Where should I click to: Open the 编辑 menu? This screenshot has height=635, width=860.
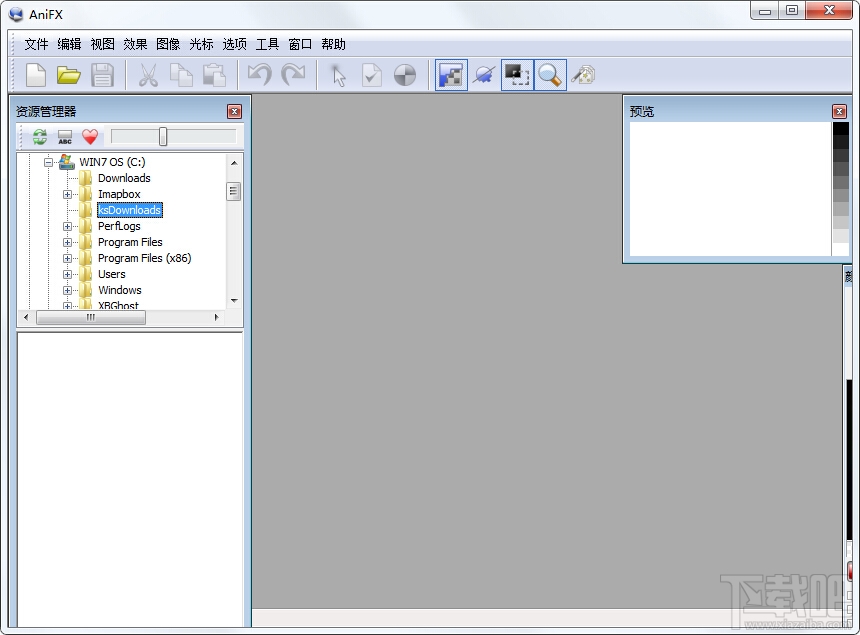pyautogui.click(x=69, y=44)
